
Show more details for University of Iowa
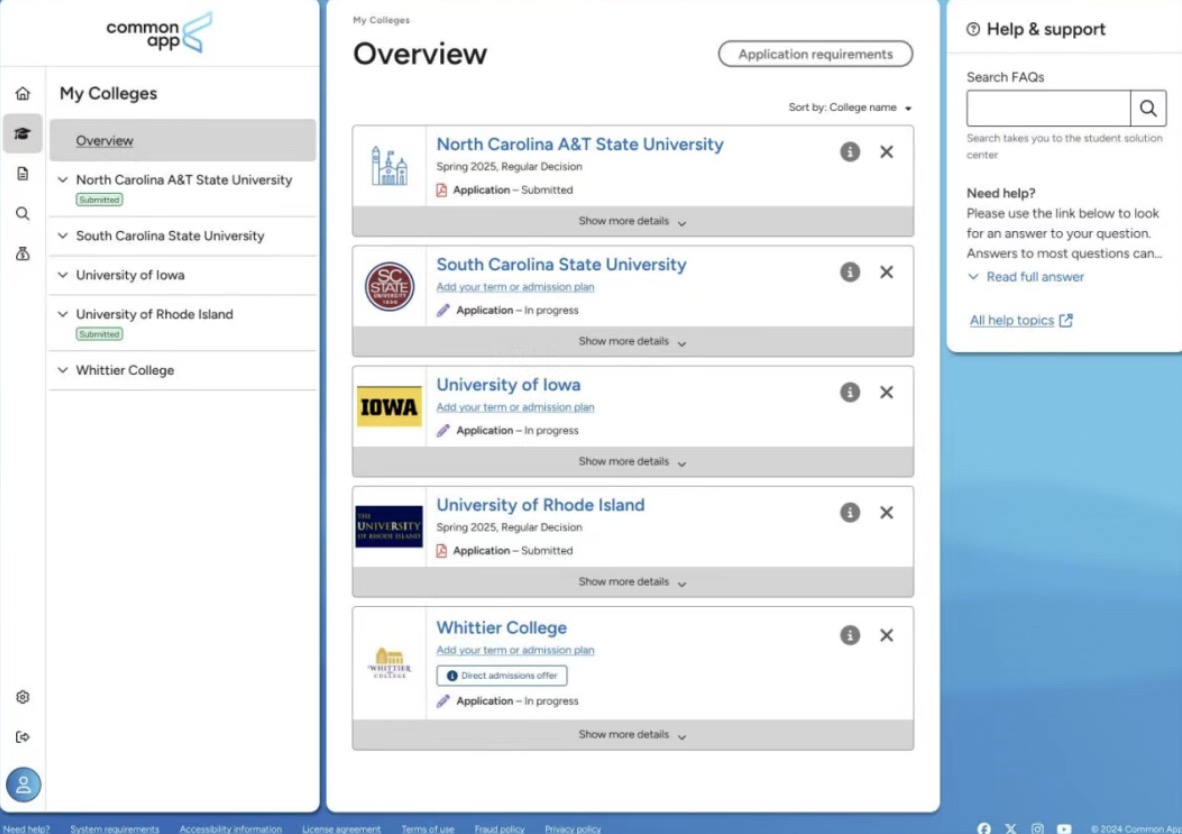[x=632, y=461]
